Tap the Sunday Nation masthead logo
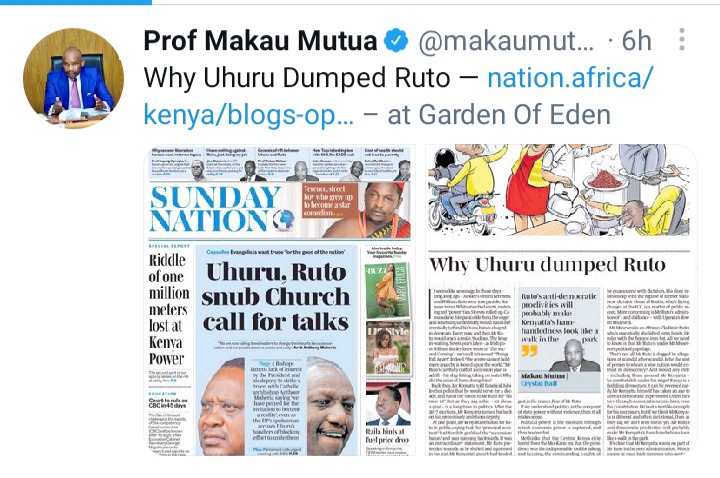Image resolution: width=720 pixels, height=478 pixels. (x=222, y=209)
